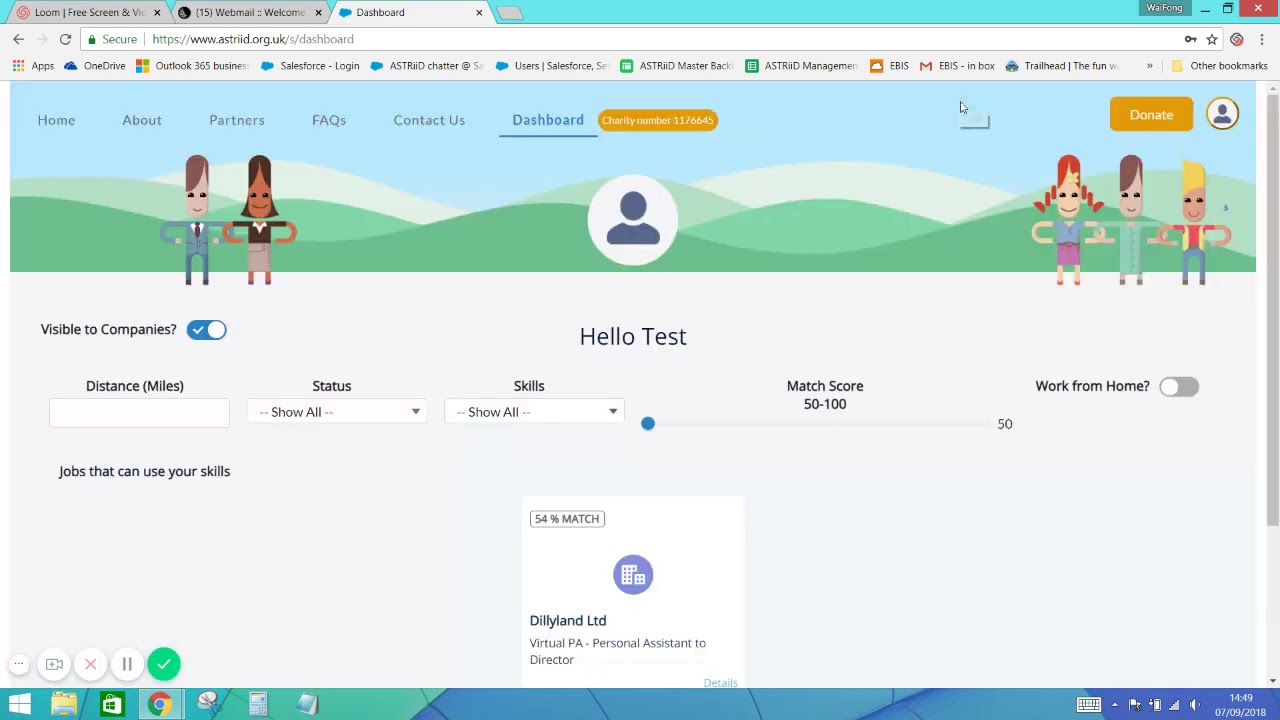This screenshot has height=720, width=1280.
Task: Click the Donate button
Action: pos(1151,114)
